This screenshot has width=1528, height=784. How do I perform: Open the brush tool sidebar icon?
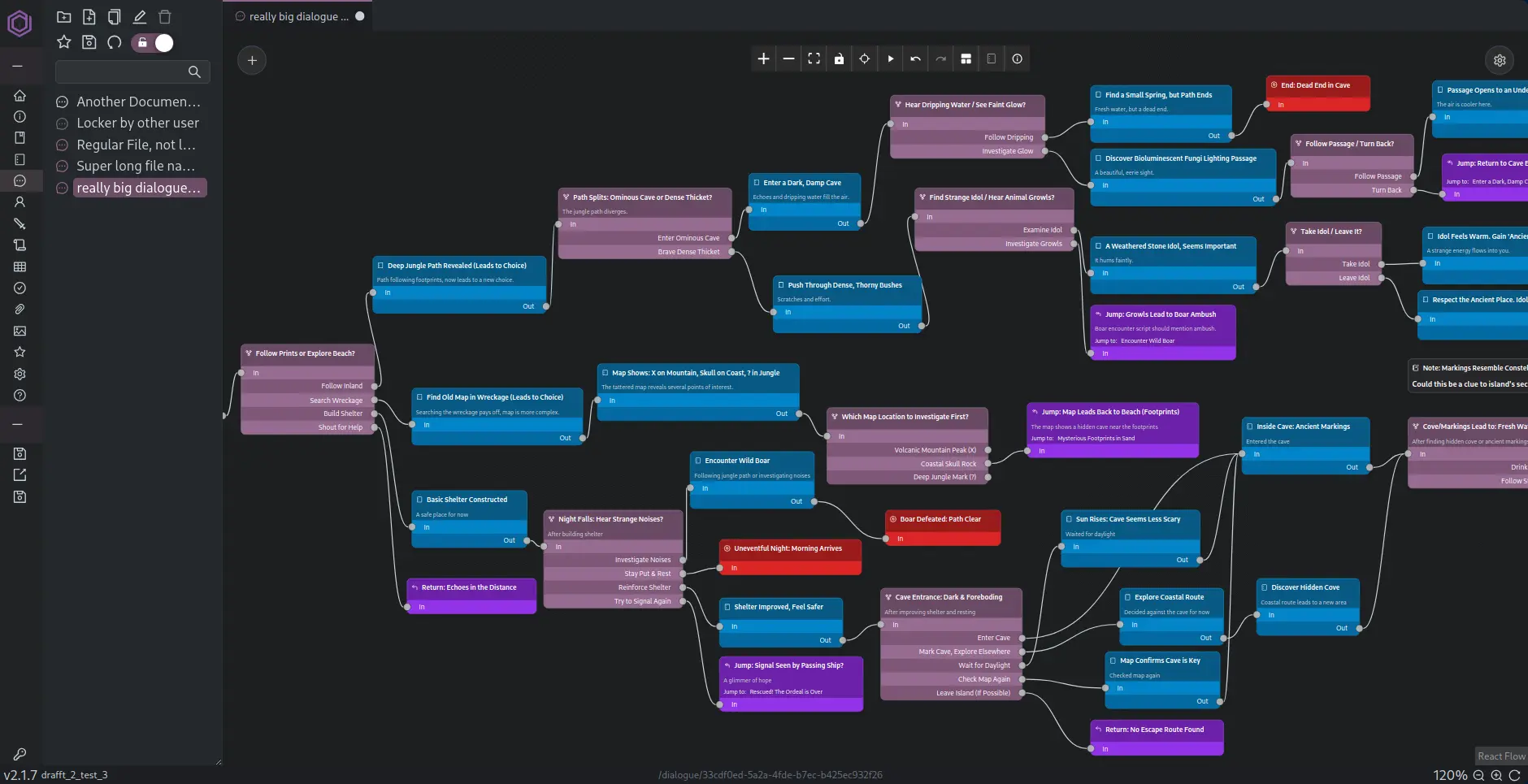(x=20, y=223)
